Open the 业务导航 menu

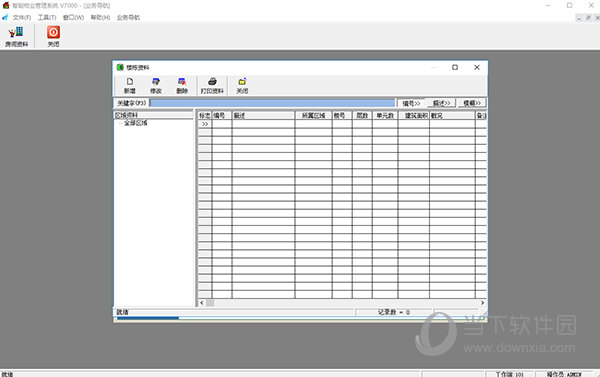(x=129, y=18)
